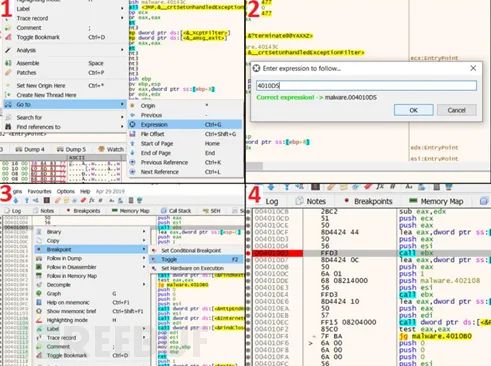Click the Decompile entry icon in panel 3
This screenshot has height=366, width=491.
click(39, 285)
